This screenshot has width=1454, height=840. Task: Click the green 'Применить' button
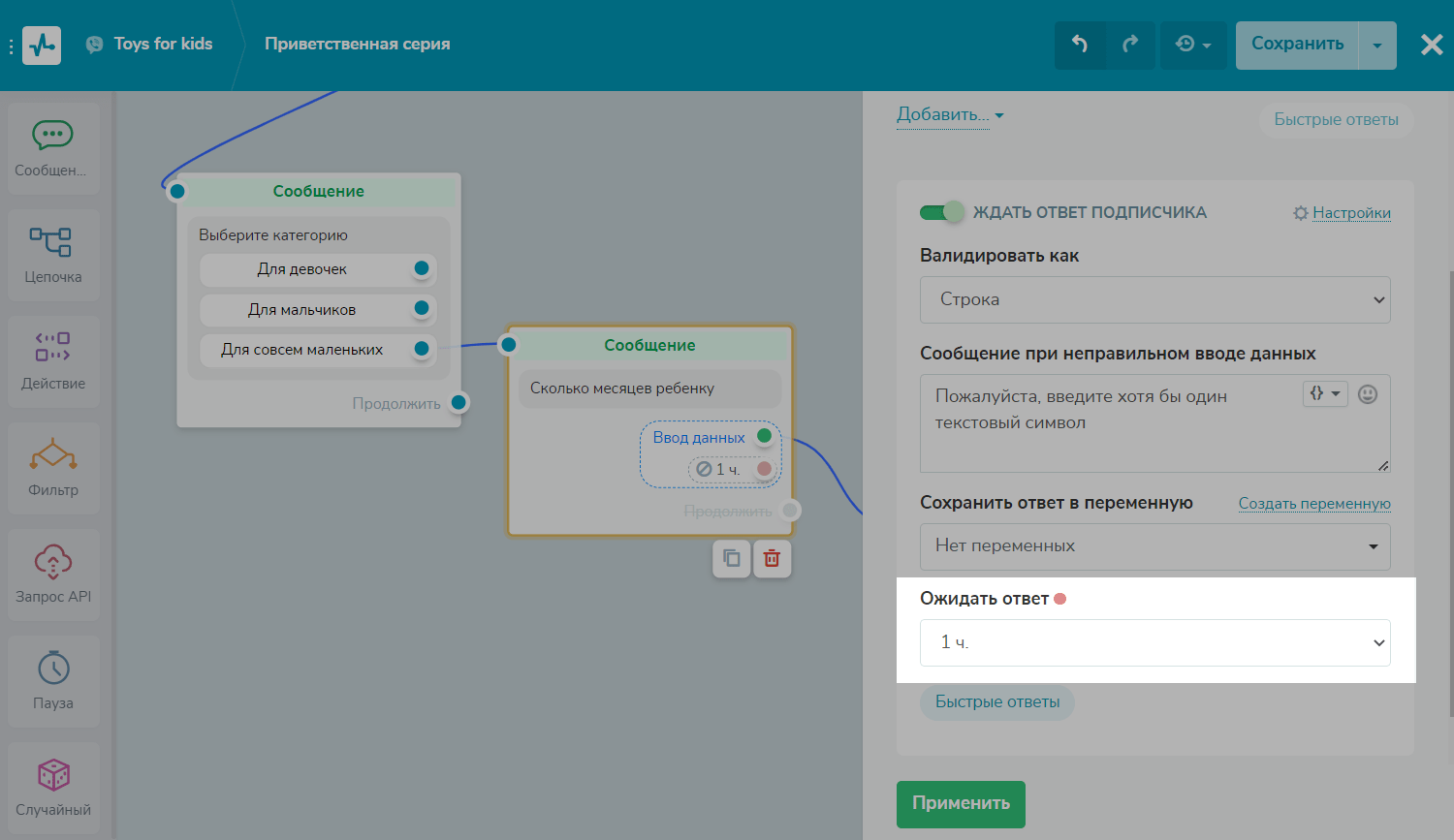tap(961, 803)
